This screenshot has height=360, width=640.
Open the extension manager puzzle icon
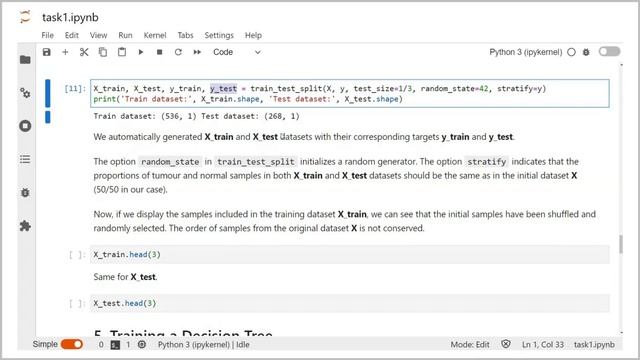(25, 226)
